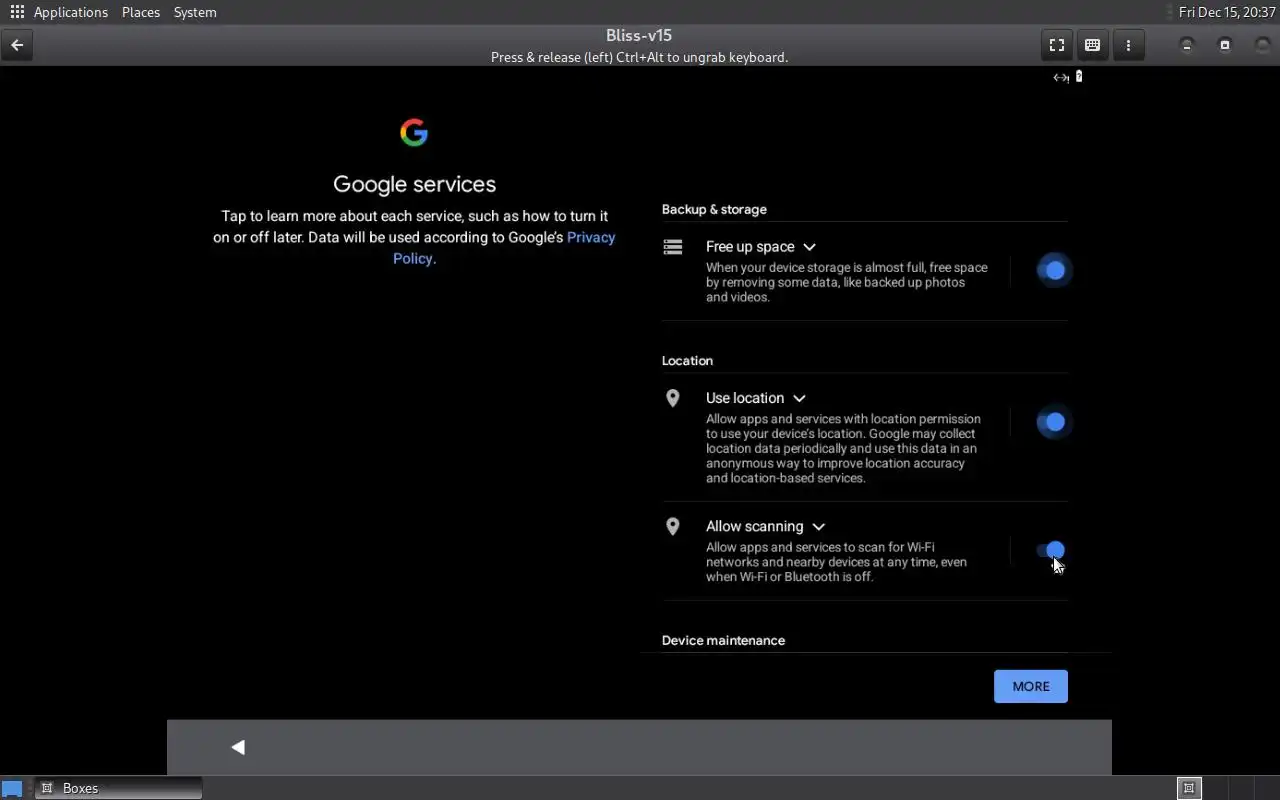Click the MORE button

(x=1031, y=686)
